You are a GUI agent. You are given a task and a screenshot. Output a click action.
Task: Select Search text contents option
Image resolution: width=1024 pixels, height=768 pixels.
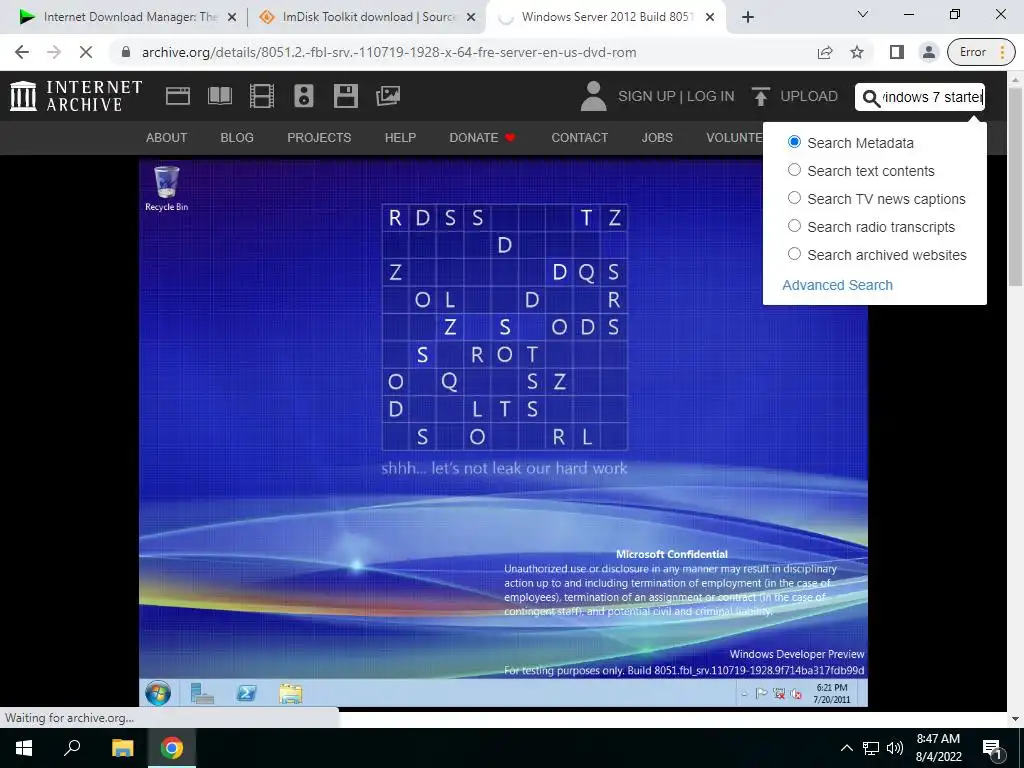coord(794,170)
